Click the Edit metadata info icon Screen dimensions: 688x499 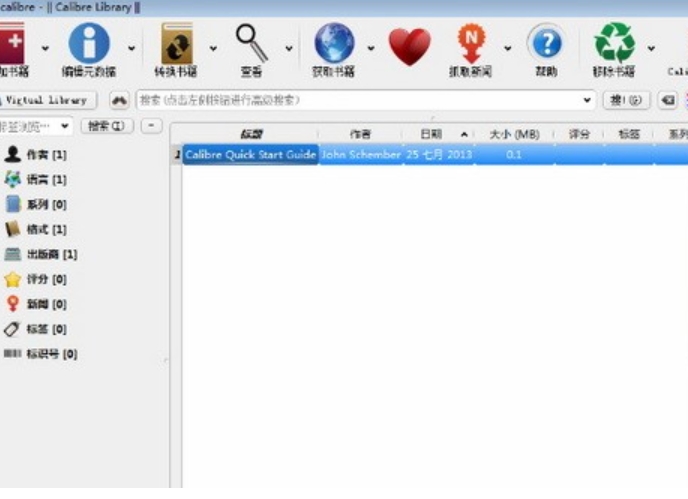(89, 43)
